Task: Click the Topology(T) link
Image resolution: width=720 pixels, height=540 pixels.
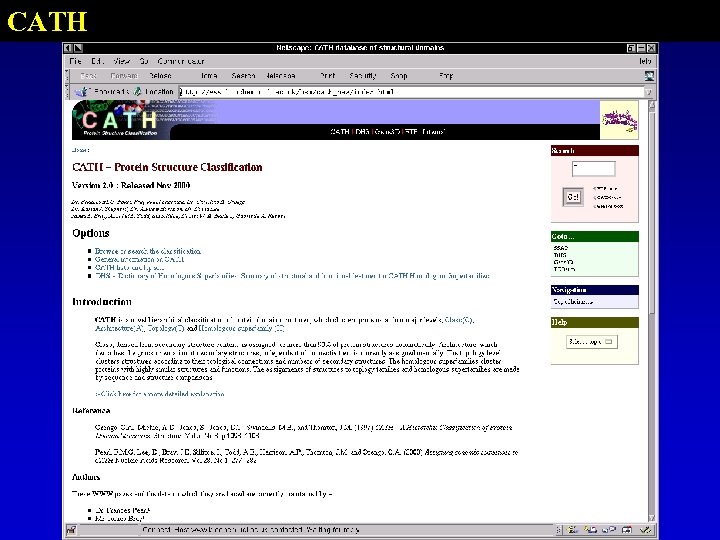Action: [166, 328]
